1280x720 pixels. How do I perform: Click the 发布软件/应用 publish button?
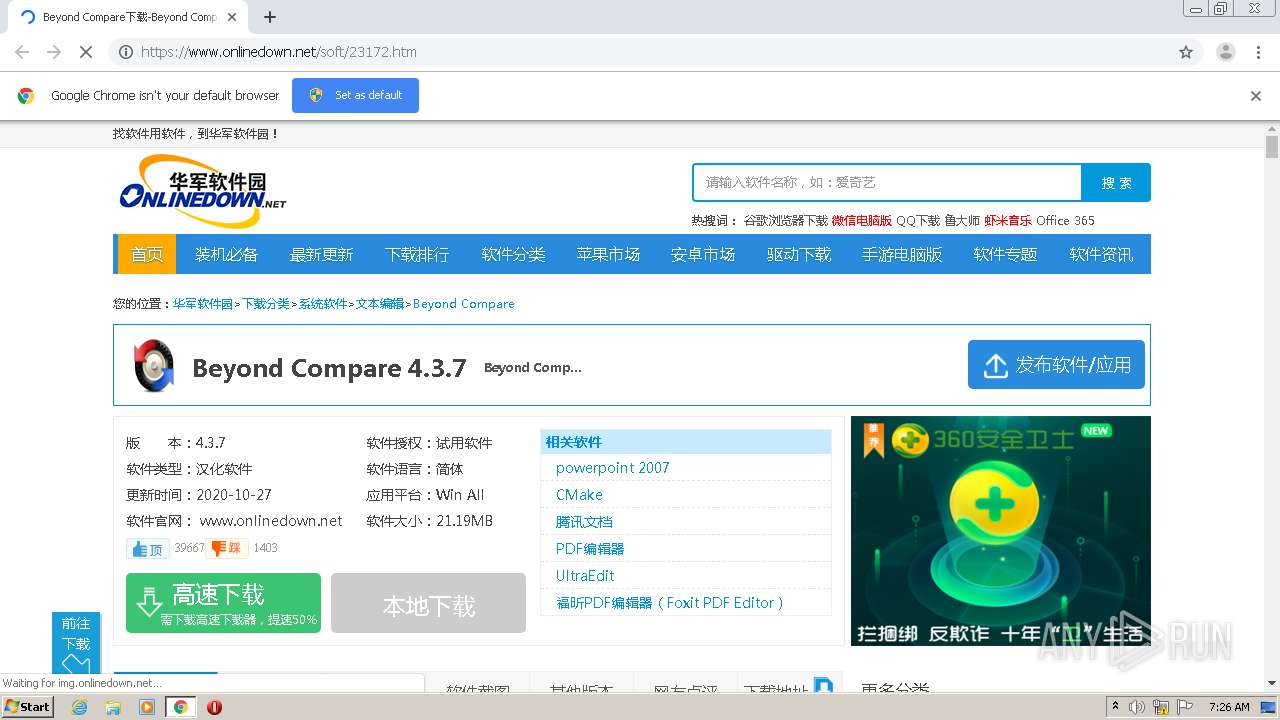[x=1056, y=365]
